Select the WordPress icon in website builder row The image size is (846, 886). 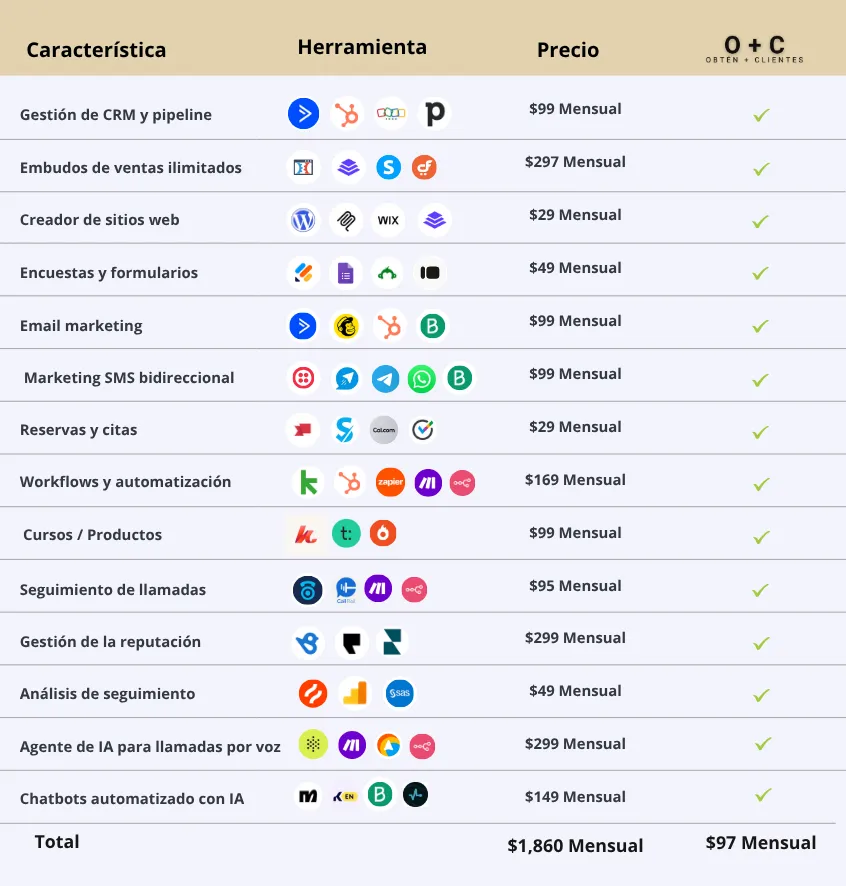[x=303, y=220]
